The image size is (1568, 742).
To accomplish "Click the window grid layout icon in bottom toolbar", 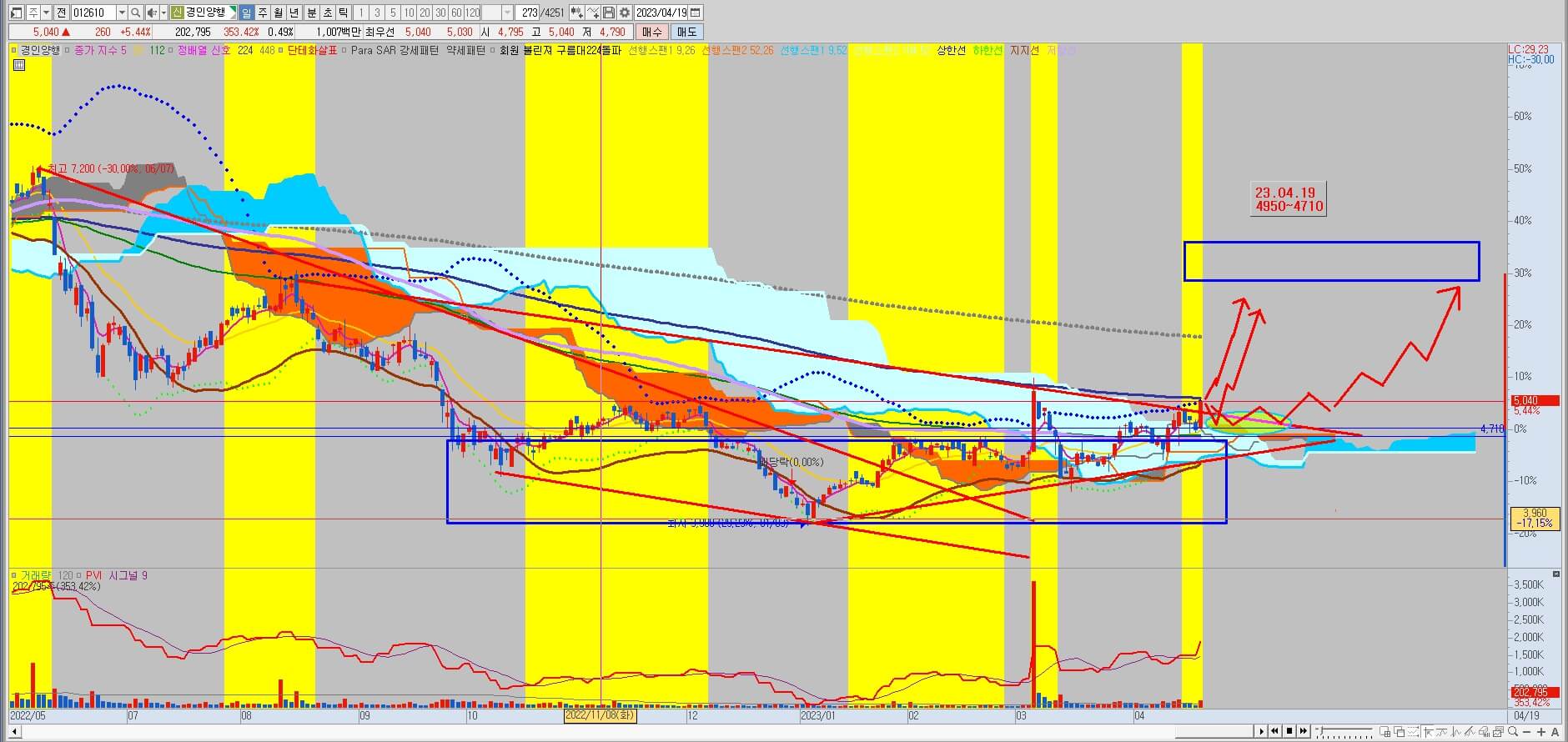I will point(1385,732).
